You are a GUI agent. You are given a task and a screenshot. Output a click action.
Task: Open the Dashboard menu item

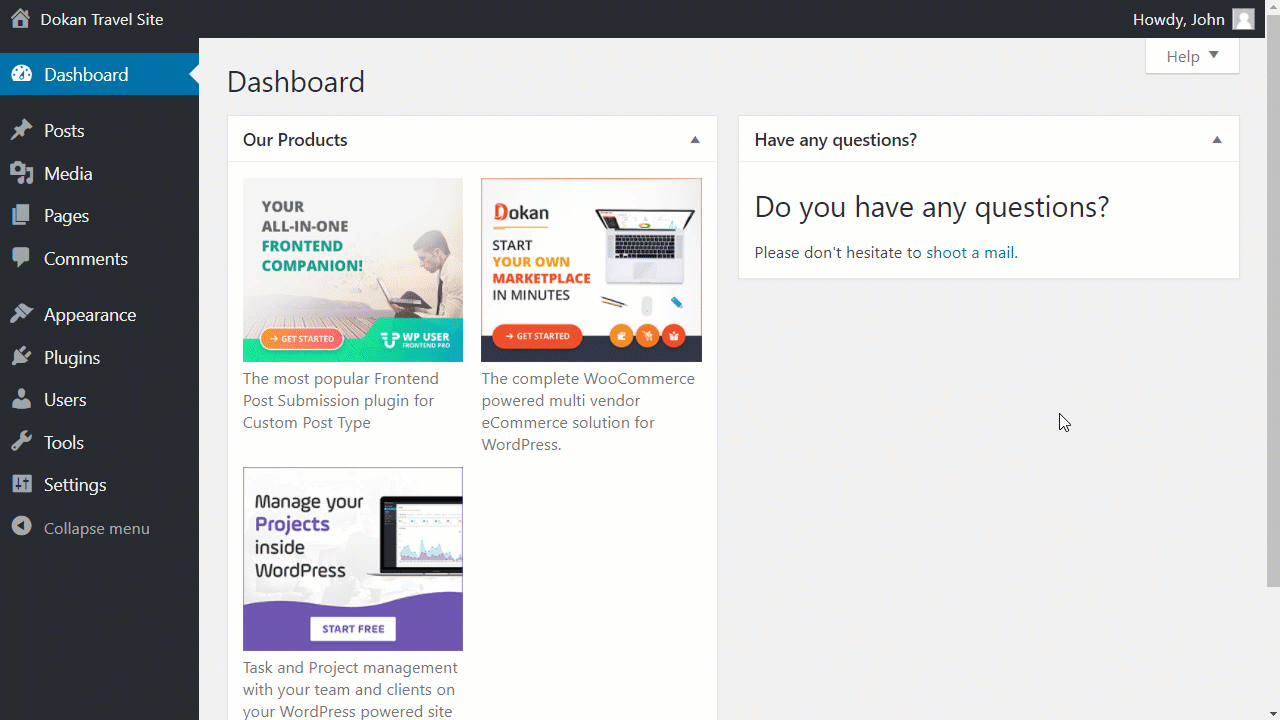tap(100, 75)
